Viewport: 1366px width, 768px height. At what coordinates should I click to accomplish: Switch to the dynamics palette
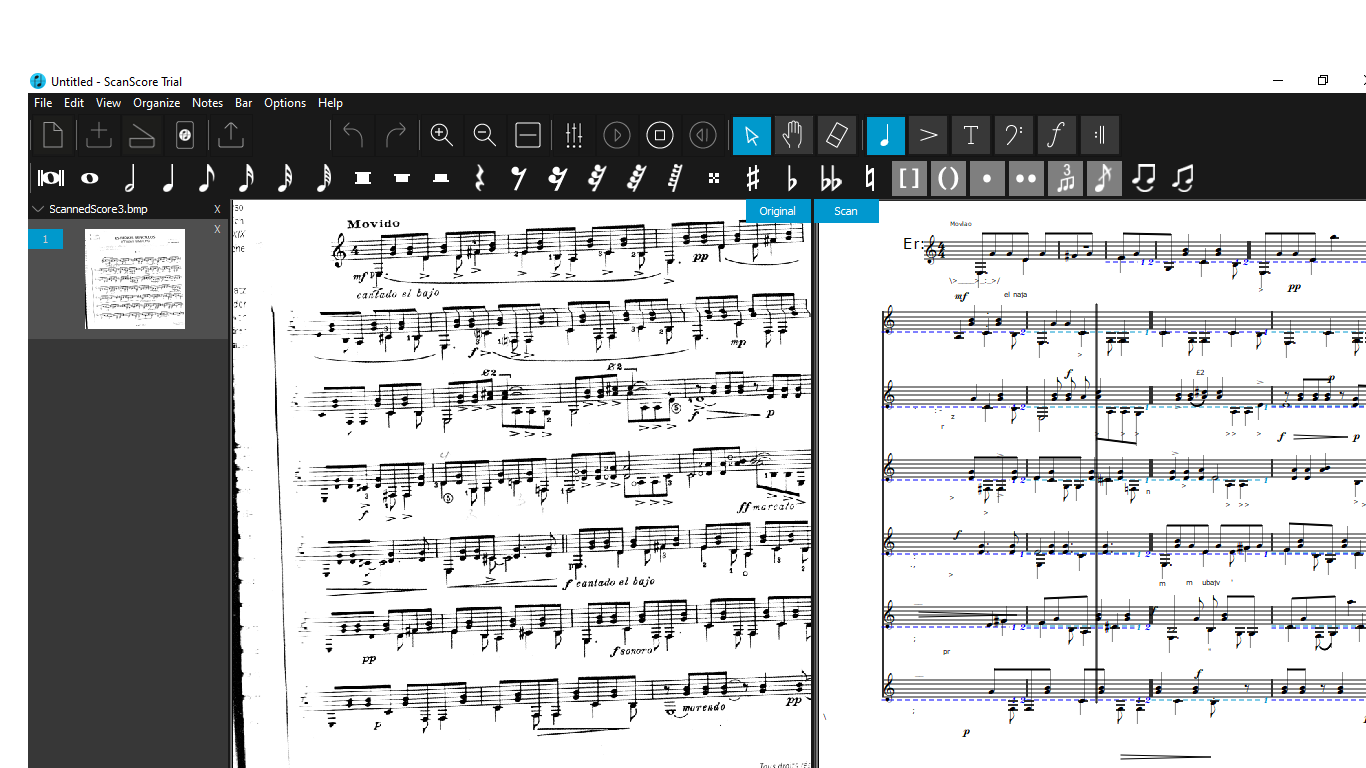[x=1056, y=135]
